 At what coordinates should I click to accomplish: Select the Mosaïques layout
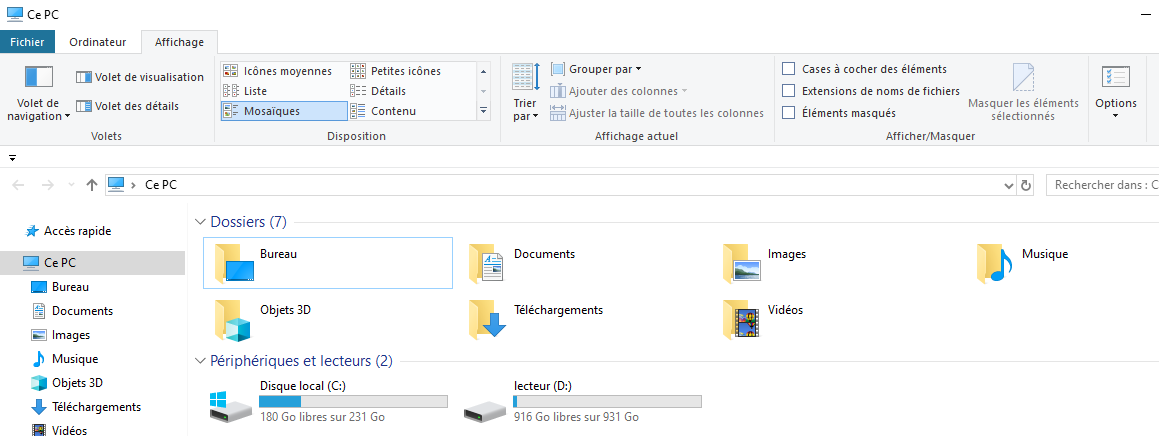coord(284,111)
